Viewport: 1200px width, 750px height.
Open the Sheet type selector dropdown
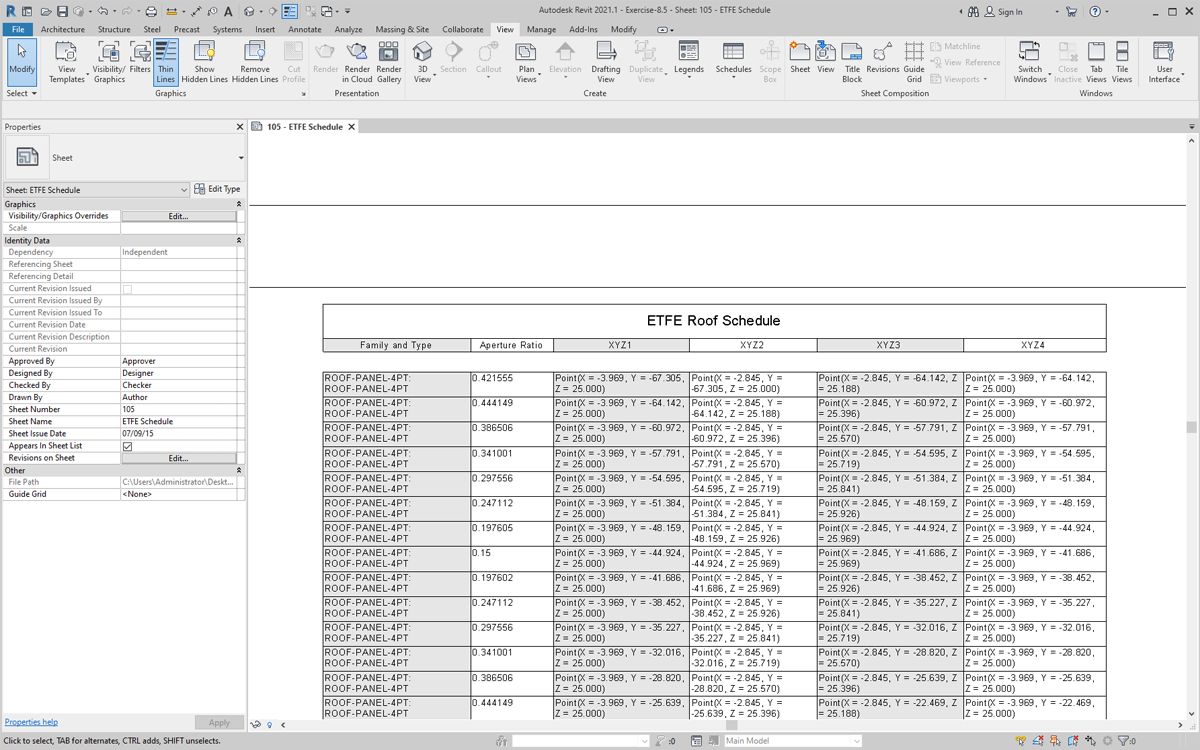click(241, 158)
